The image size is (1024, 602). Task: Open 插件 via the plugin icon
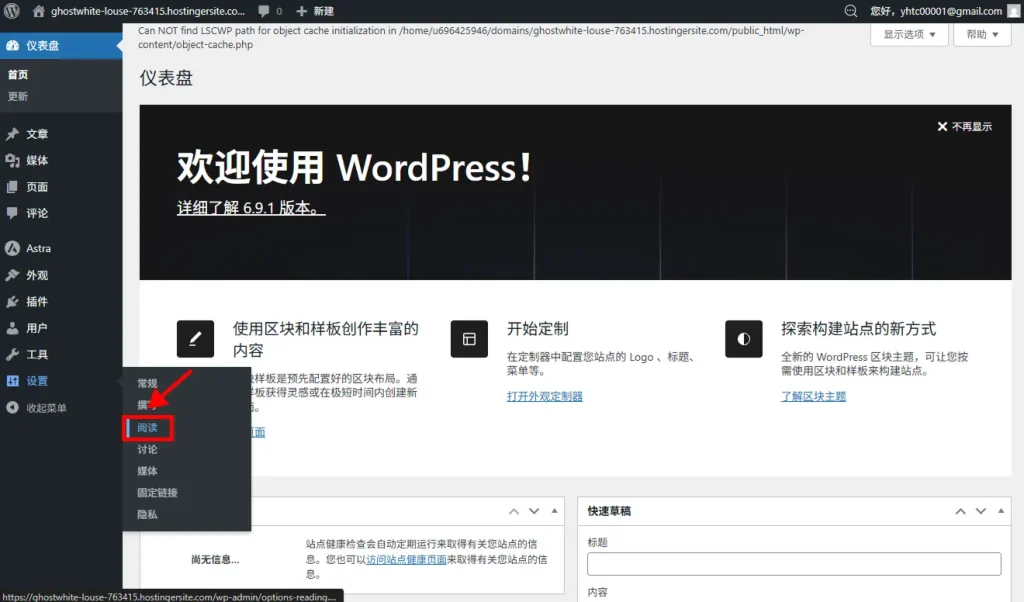pos(14,302)
